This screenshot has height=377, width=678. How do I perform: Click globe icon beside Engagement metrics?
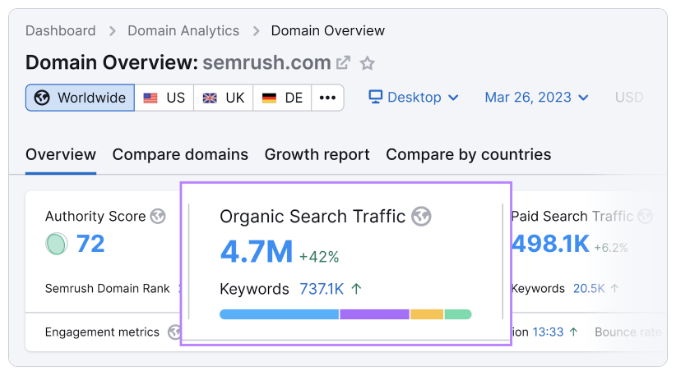pos(173,332)
